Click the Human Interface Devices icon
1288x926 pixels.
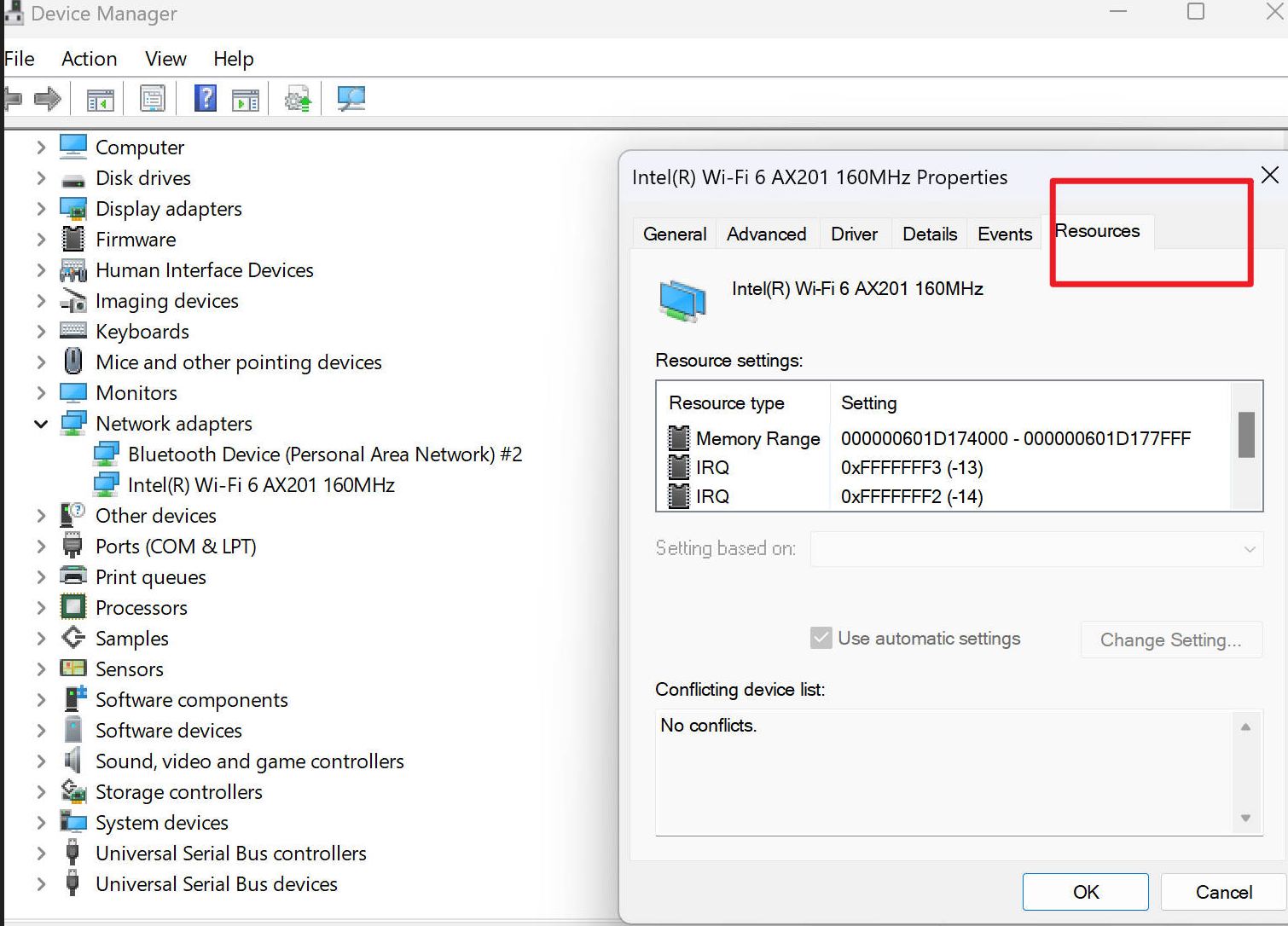pyautogui.click(x=73, y=270)
